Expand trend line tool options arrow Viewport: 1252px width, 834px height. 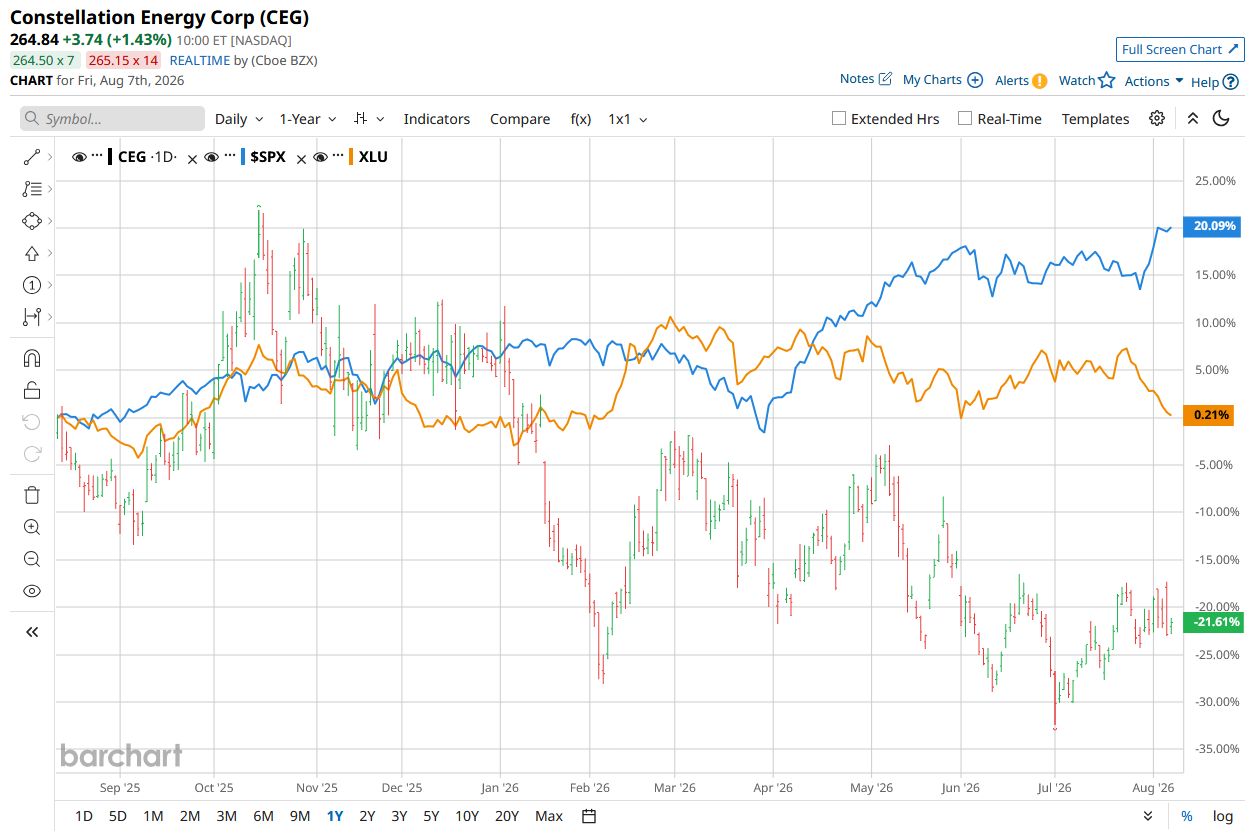[x=50, y=157]
